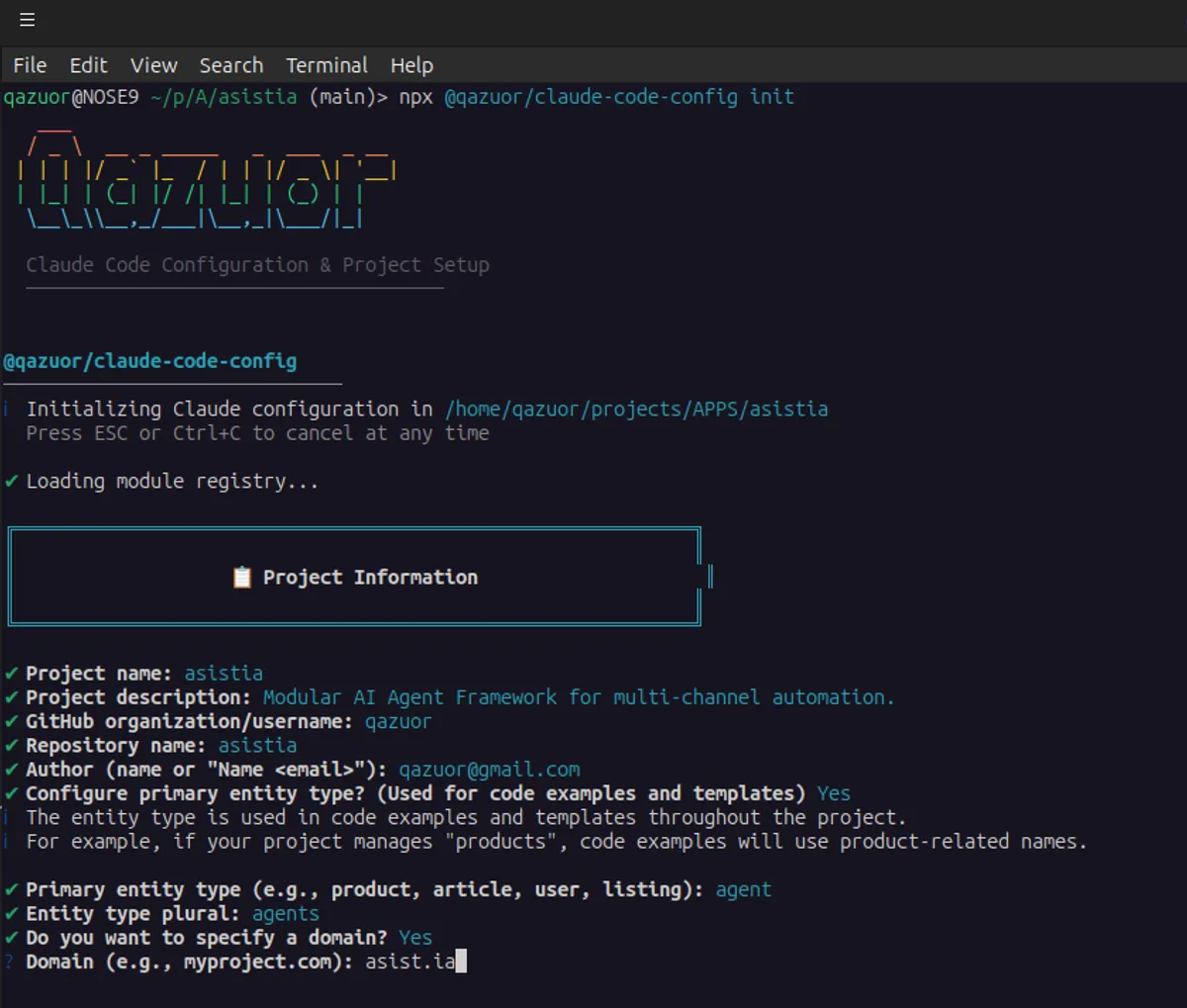Open the hamburger menu at top-left
Viewport: 1187px width, 1008px height.
coord(27,20)
